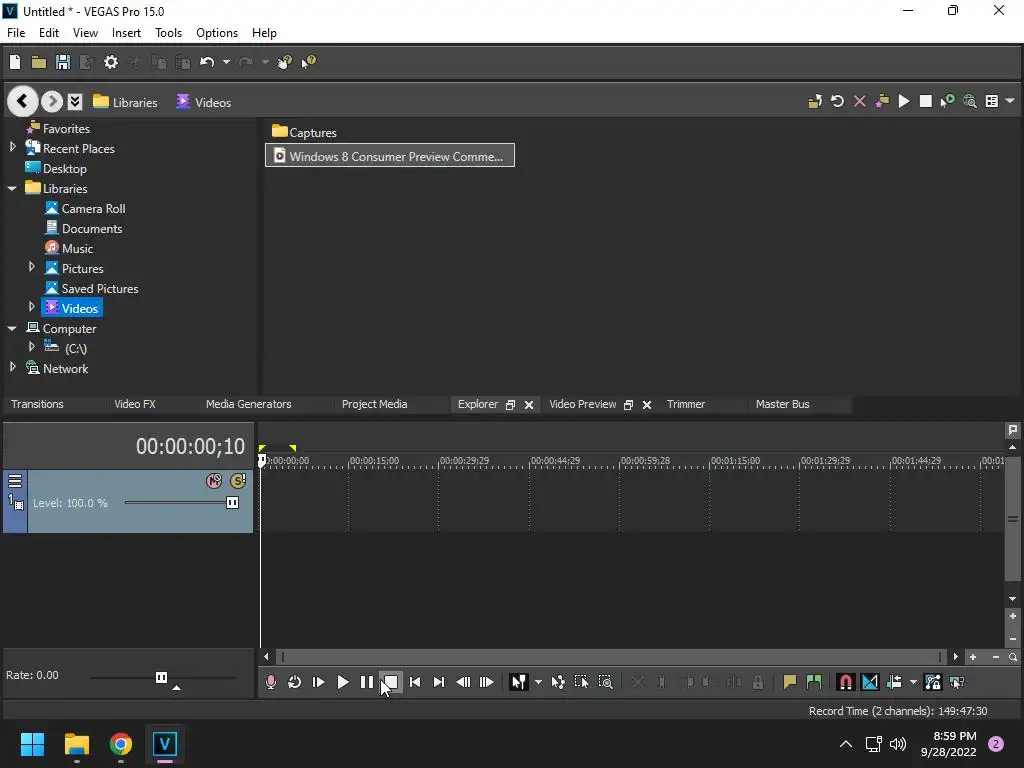Screen dimensions: 1024x768
Task: Select the Windows 8 Consumer Preview video file
Action: point(390,155)
